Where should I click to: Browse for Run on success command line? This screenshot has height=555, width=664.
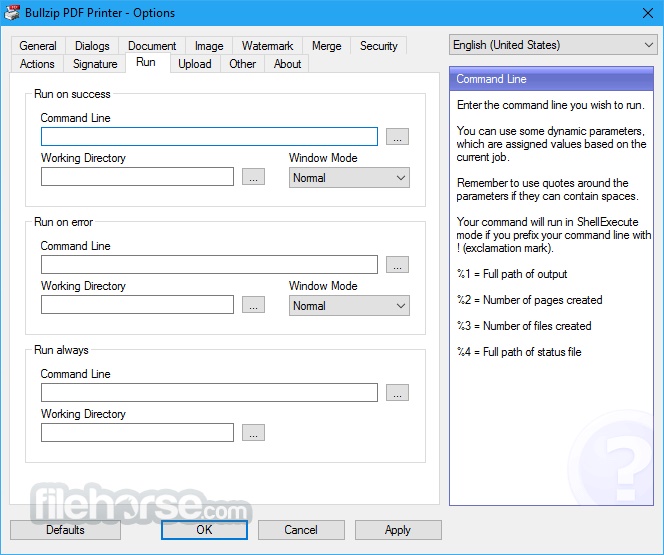point(397,137)
